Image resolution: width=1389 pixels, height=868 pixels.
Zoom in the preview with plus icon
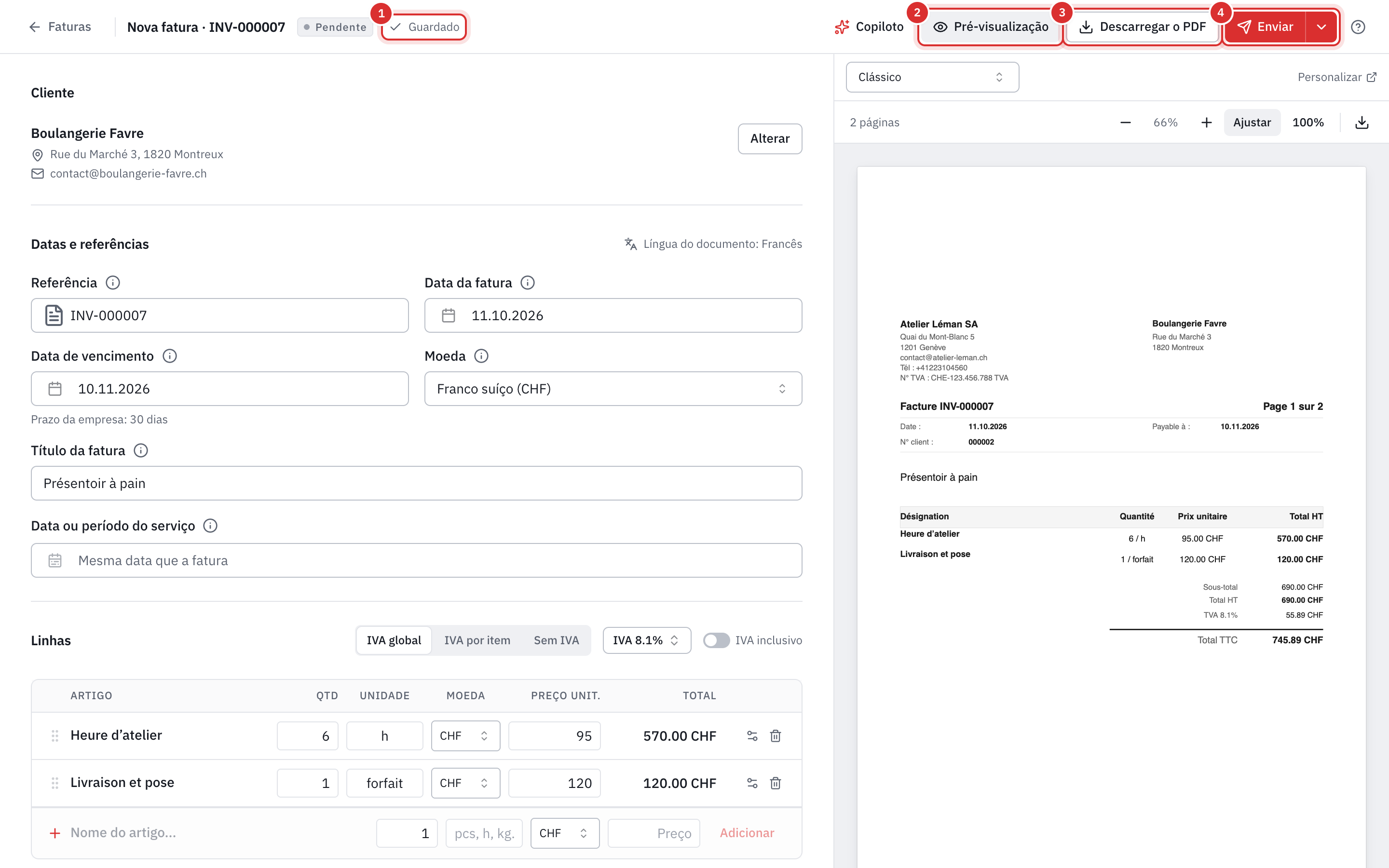point(1207,122)
